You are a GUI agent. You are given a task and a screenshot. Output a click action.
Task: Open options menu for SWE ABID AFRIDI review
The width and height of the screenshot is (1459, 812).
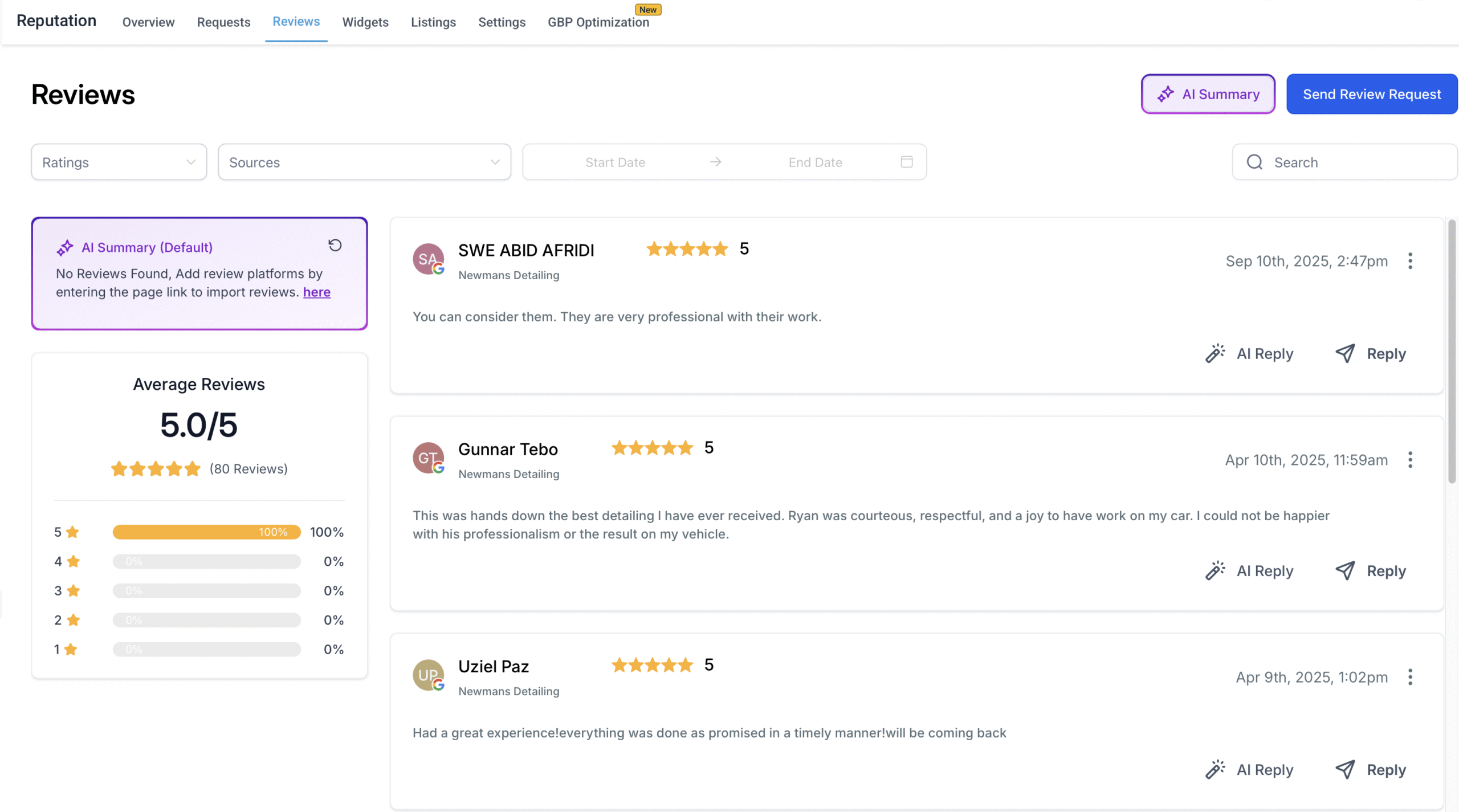tap(1410, 261)
